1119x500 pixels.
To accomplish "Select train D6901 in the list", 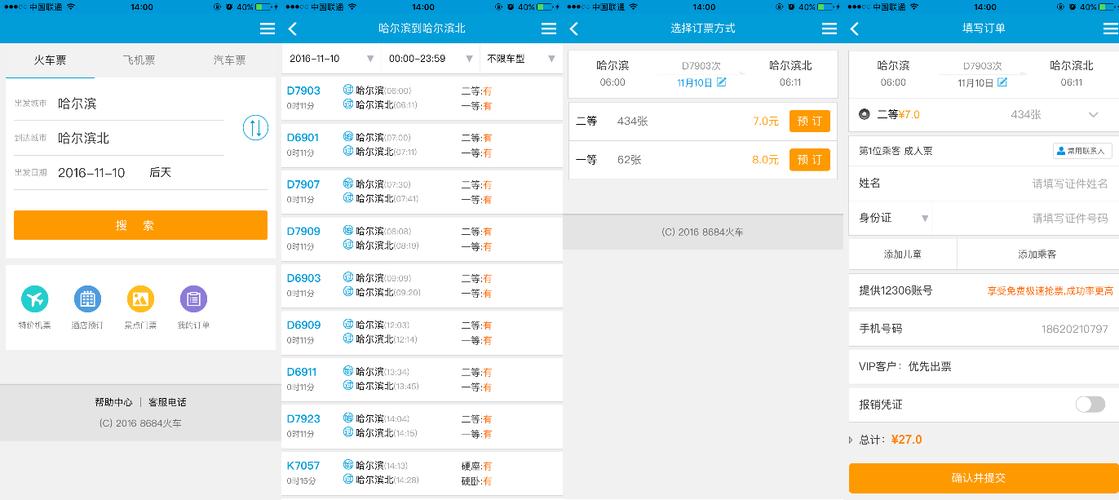I will [x=422, y=145].
